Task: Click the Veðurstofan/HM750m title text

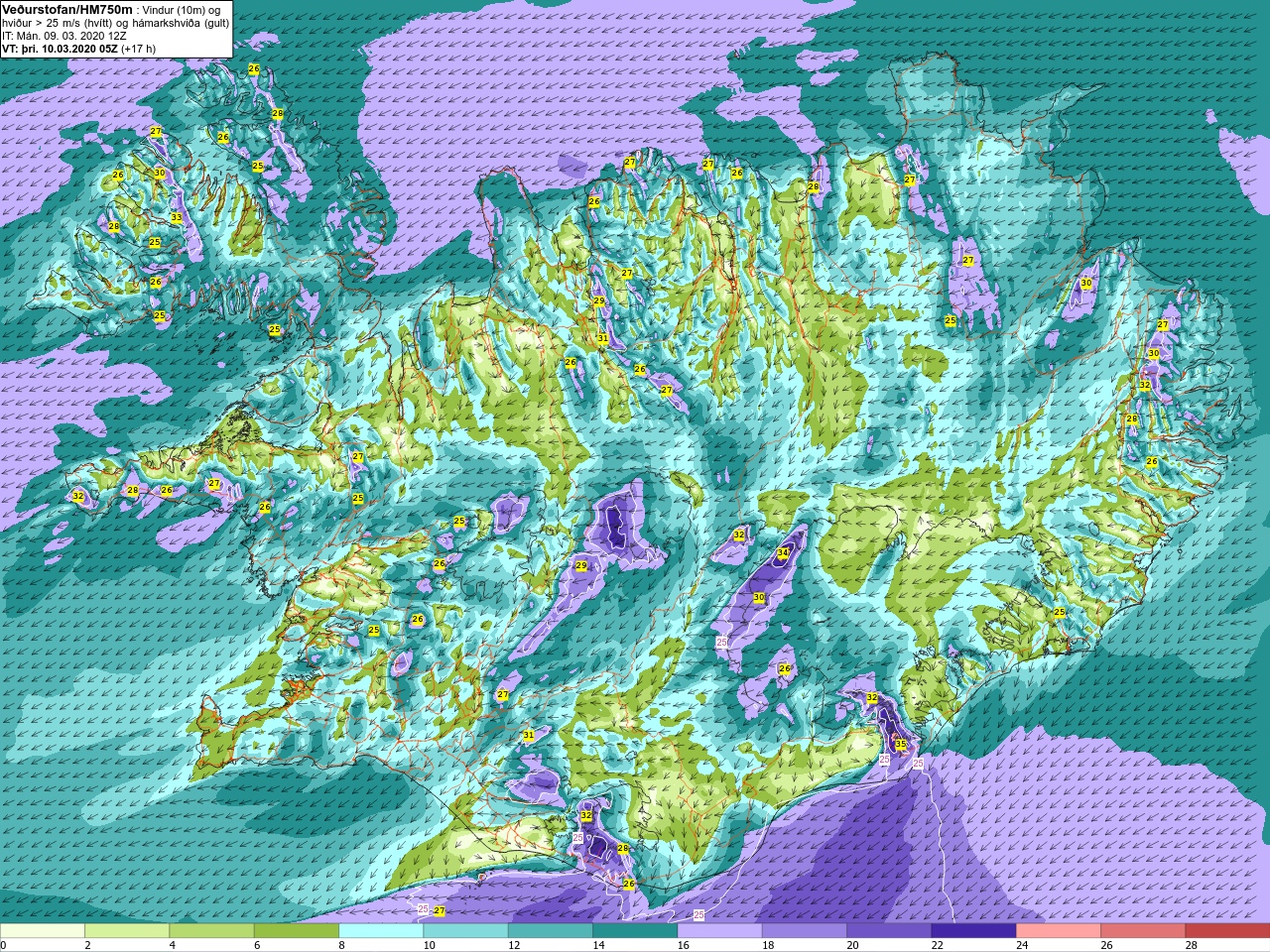Action: coord(66,9)
